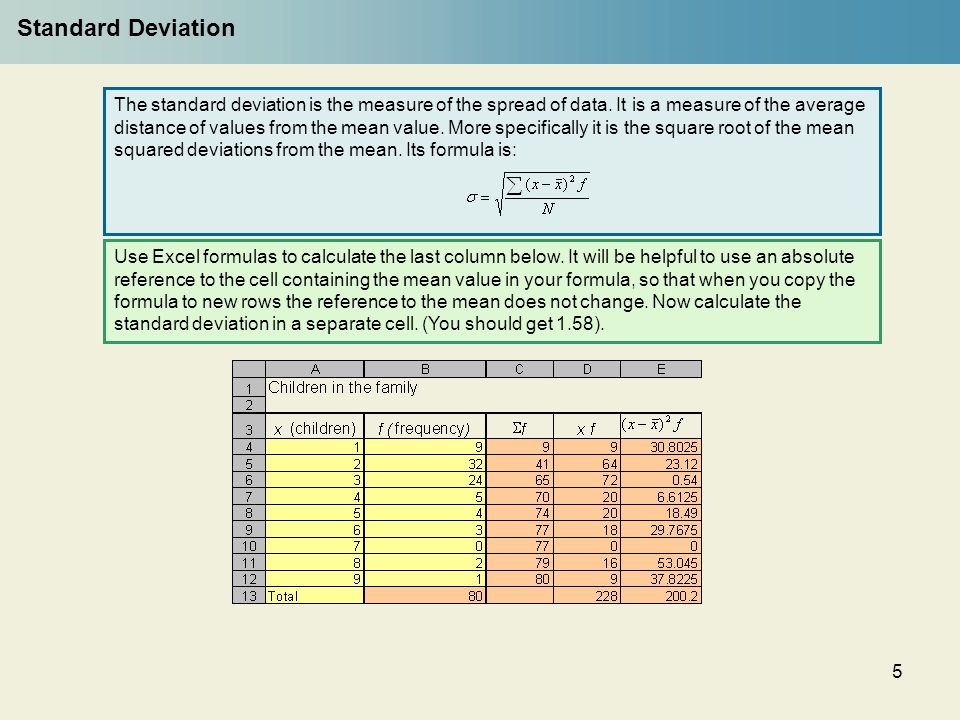Screen dimensions: 960x720
Task: Click the 'f (frequency)' heading cell
Action: click(425, 427)
